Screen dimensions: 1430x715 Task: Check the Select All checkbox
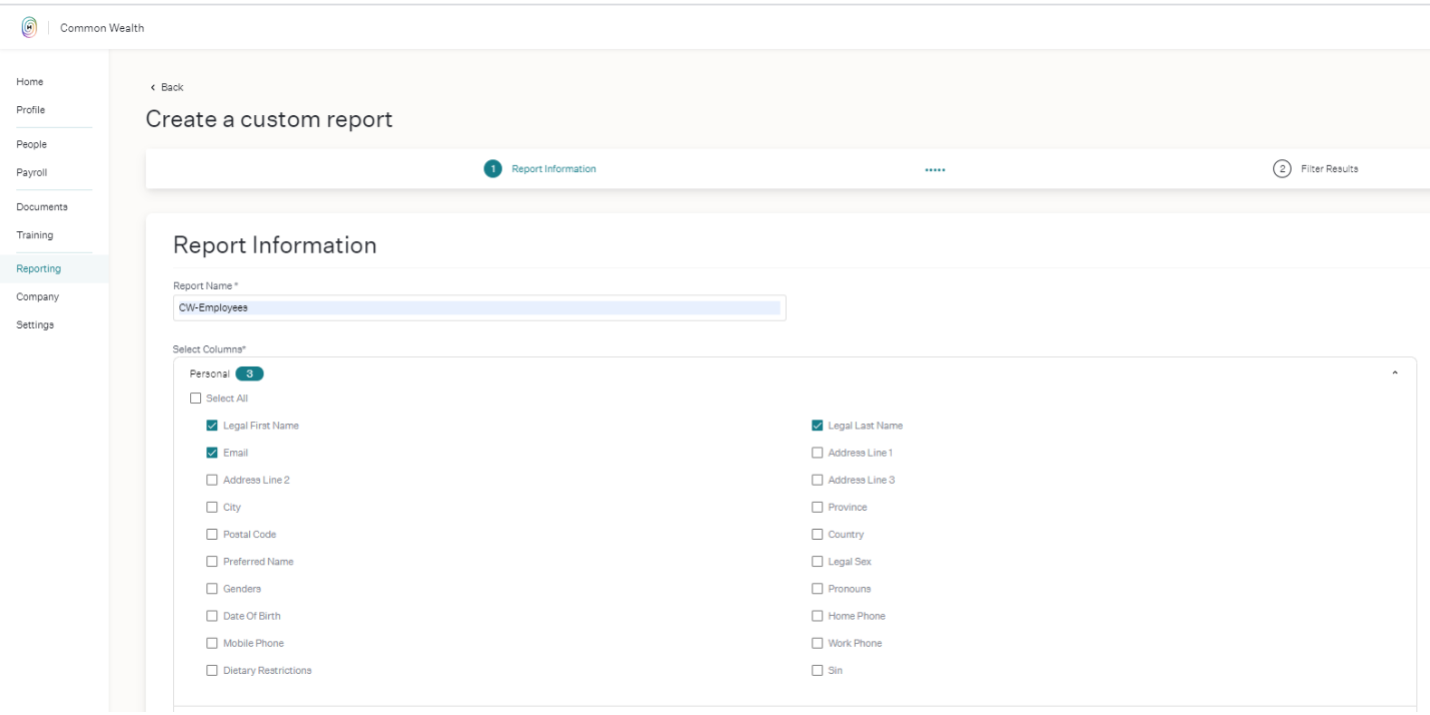195,399
